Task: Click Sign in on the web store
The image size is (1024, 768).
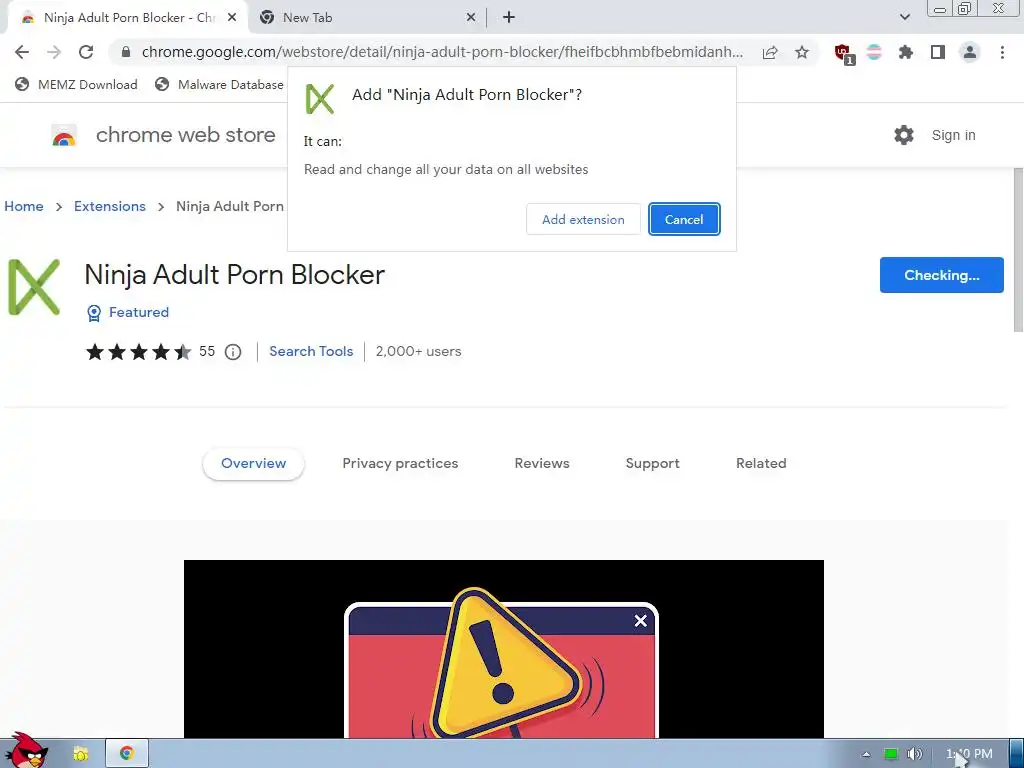Action: point(953,135)
